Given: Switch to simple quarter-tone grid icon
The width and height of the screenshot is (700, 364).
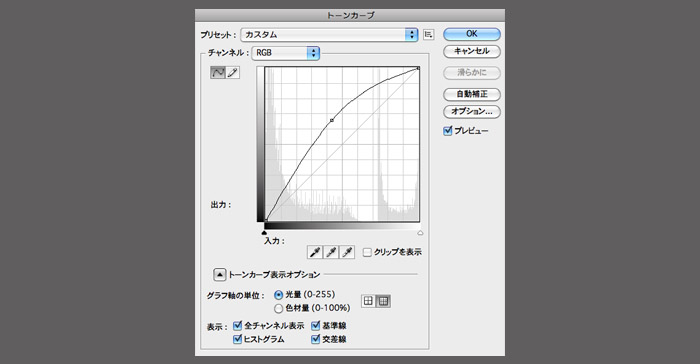Looking at the screenshot, I should (x=368, y=301).
